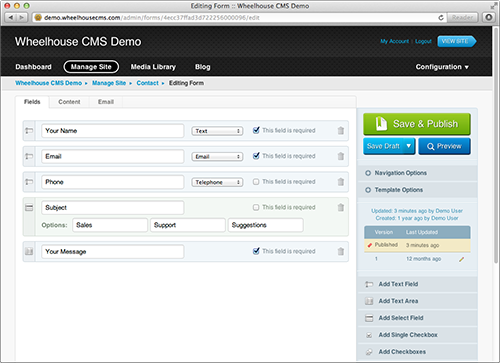500x363 pixels.
Task: Click the pencil edit icon for version 1
Action: (x=461, y=259)
